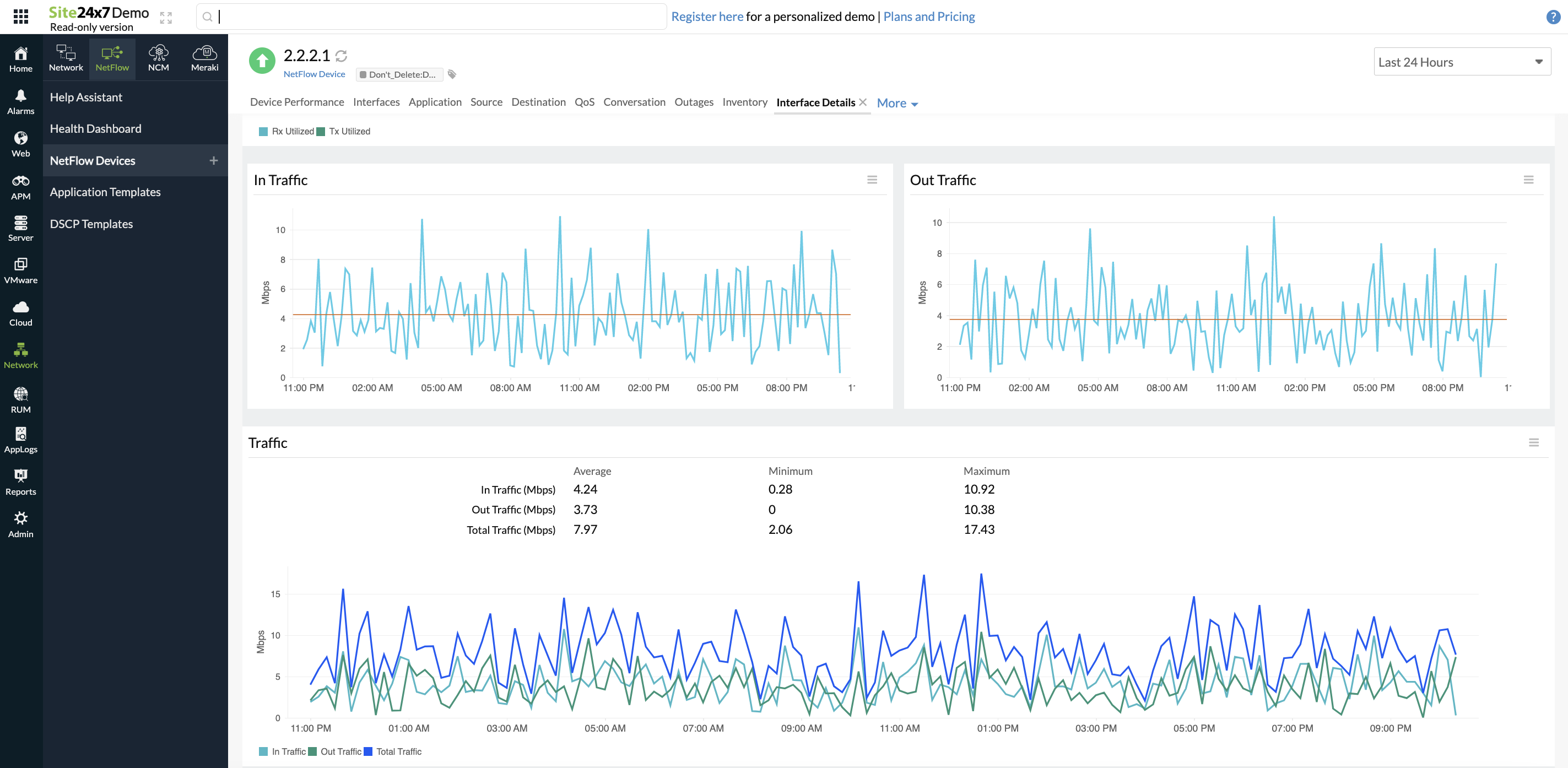Open In Traffic chart hamburger menu
1568x768 pixels.
click(x=872, y=180)
